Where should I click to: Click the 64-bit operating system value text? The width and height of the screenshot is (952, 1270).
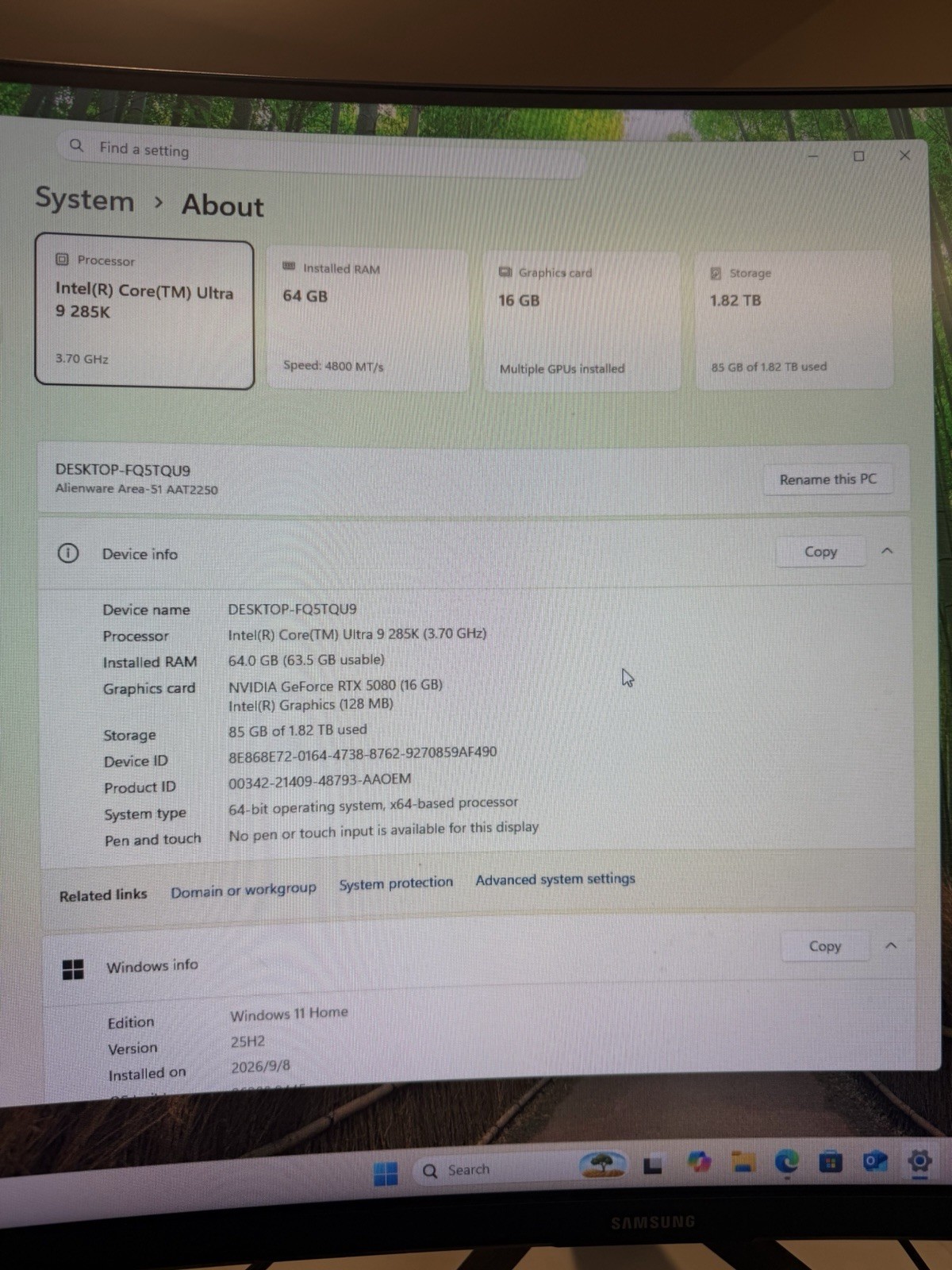point(373,805)
